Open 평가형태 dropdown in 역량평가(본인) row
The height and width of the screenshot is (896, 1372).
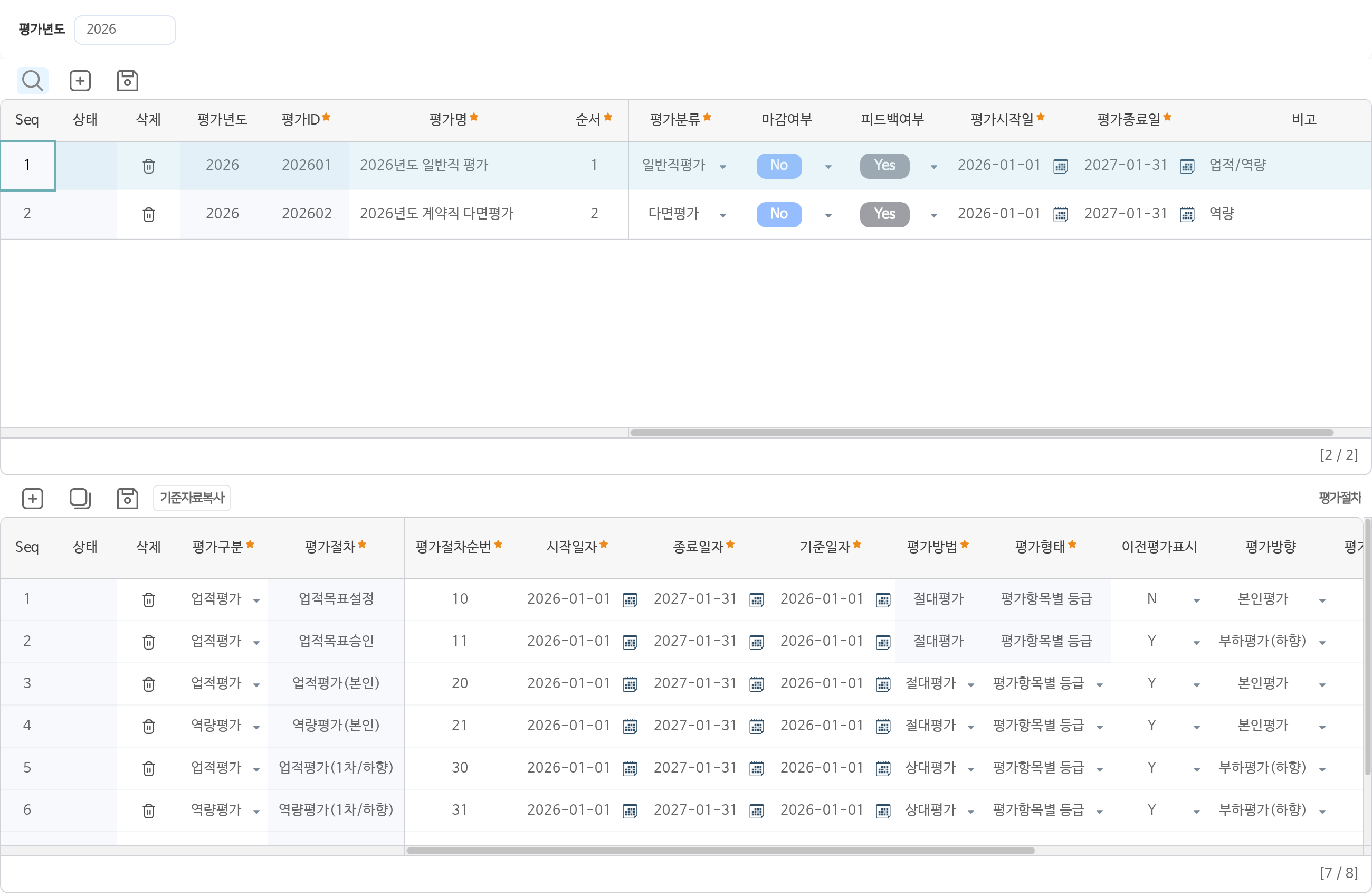click(x=1099, y=727)
